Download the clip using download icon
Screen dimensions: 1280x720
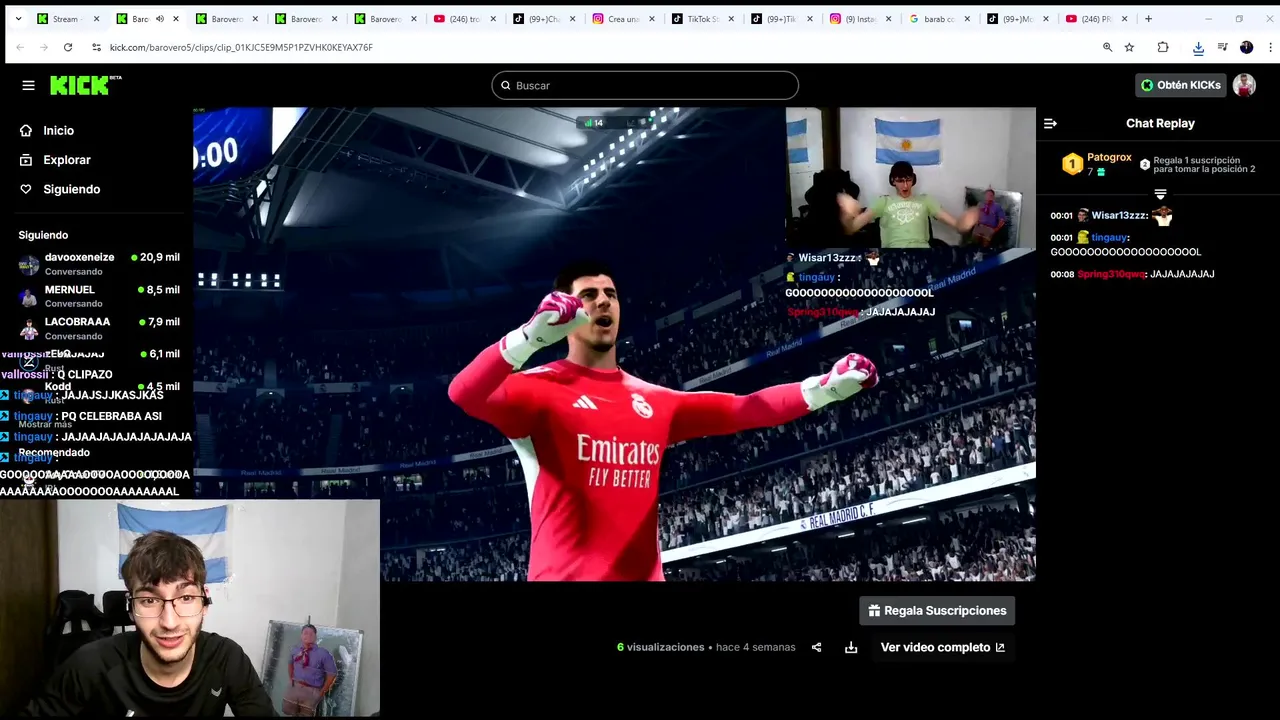click(x=851, y=647)
